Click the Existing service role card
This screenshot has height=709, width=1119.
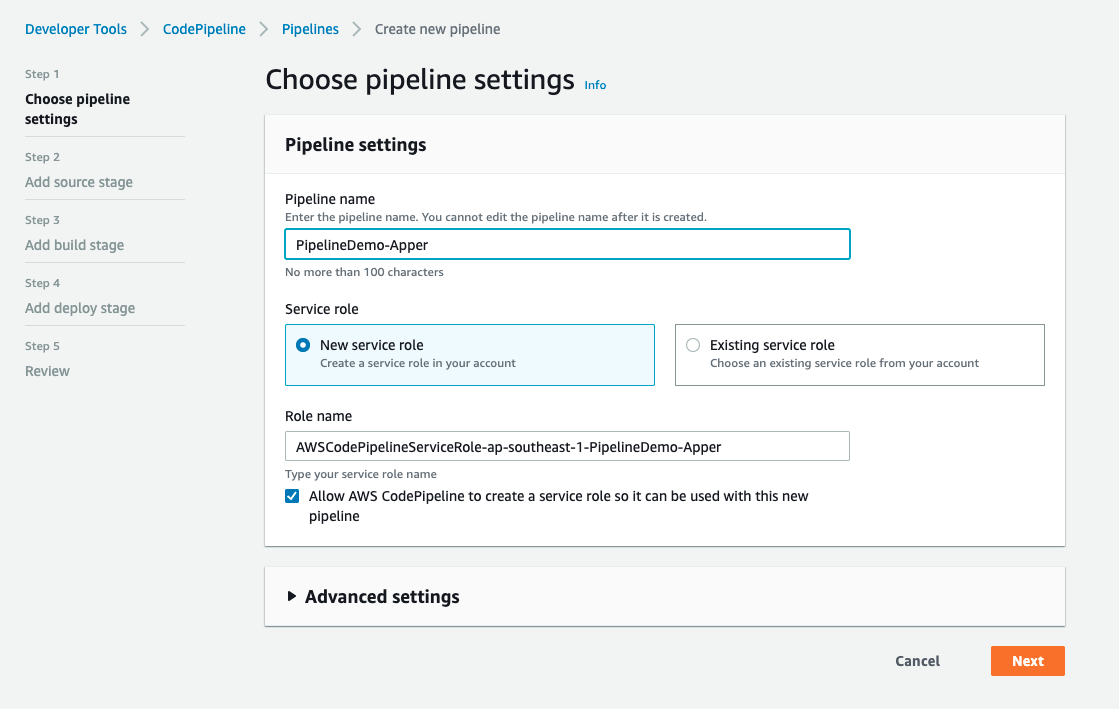pos(860,355)
